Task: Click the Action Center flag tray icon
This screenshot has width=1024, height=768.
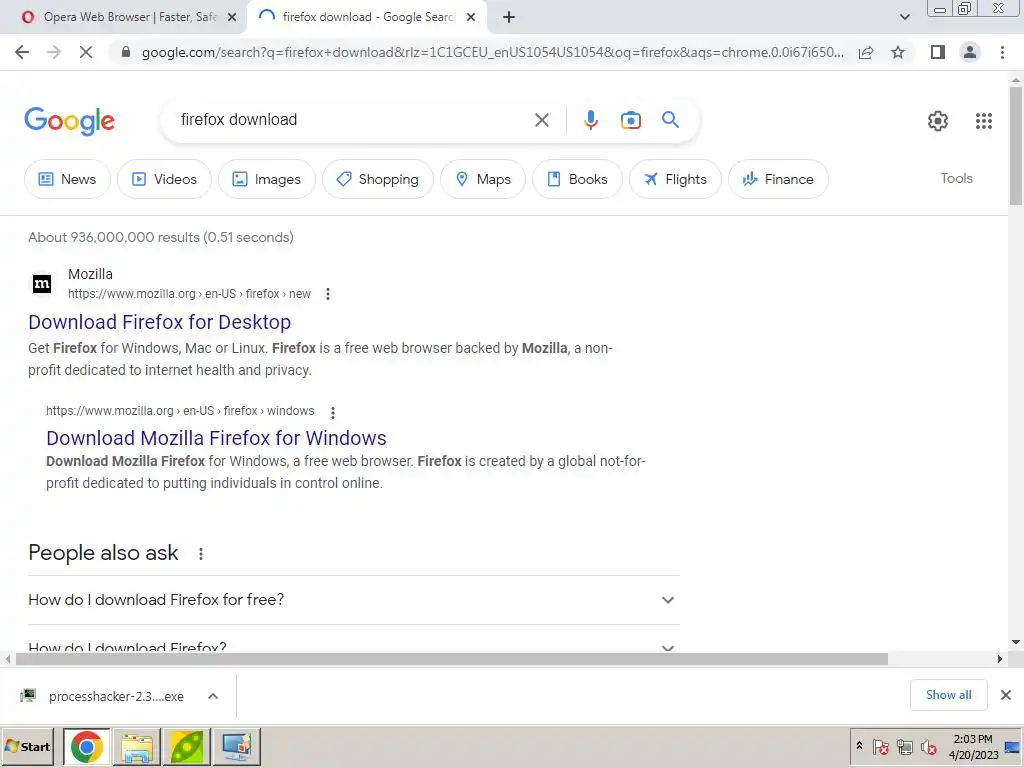Action: click(x=880, y=746)
